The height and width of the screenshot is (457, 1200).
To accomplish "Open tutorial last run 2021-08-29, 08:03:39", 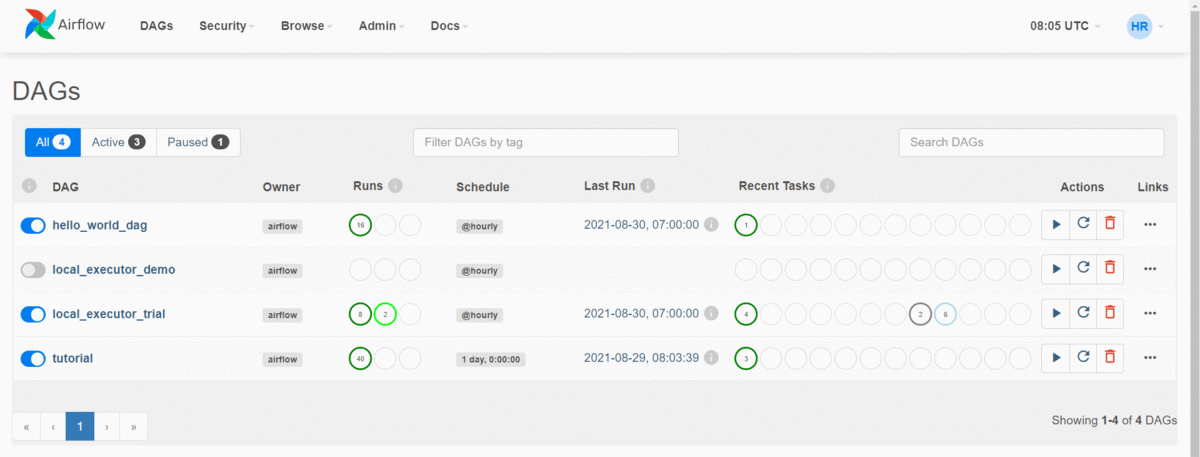I will click(641, 357).
